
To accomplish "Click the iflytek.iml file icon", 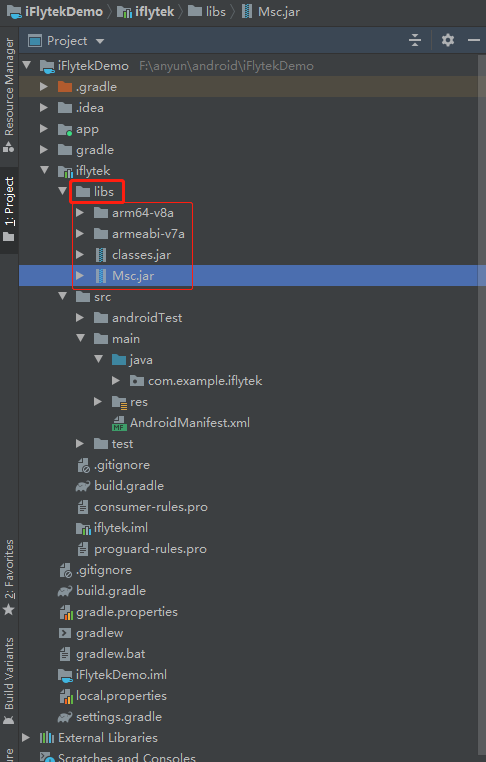I will pyautogui.click(x=83, y=528).
